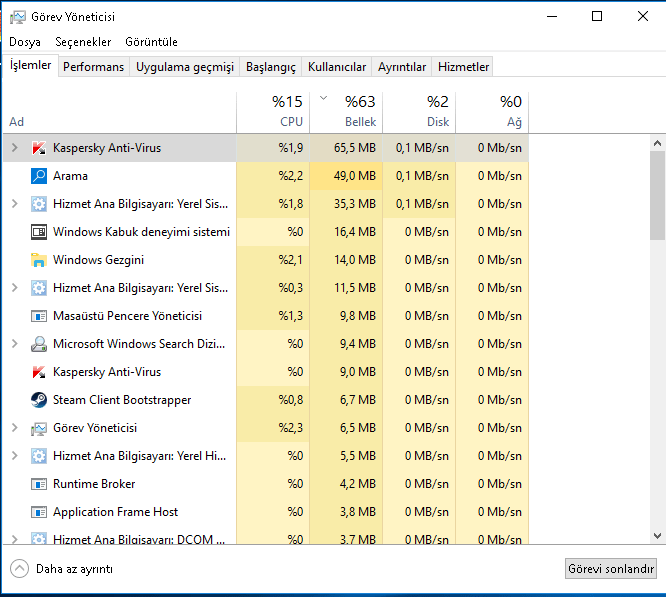Switch to the Ayrıntılar tab

[402, 67]
